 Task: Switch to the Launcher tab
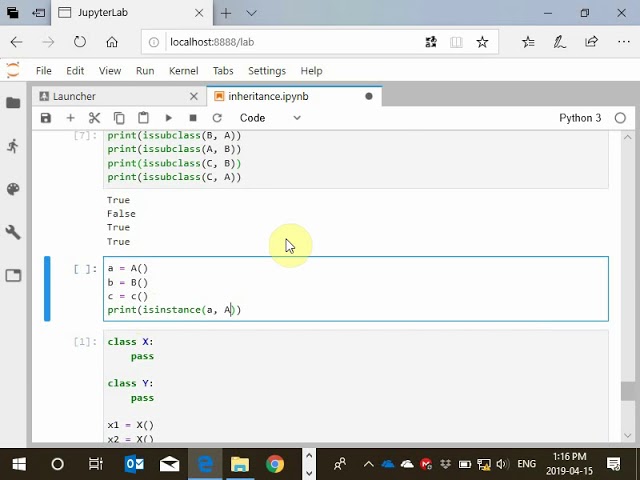[x=119, y=96]
